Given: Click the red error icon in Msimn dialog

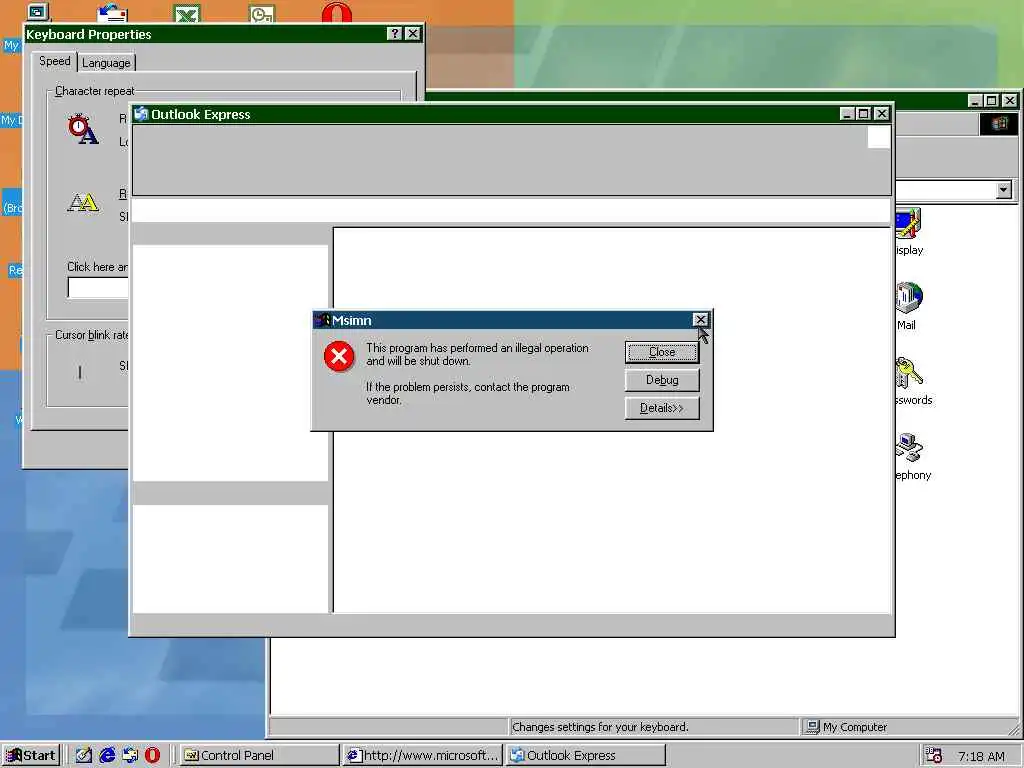Looking at the screenshot, I should click(x=339, y=356).
